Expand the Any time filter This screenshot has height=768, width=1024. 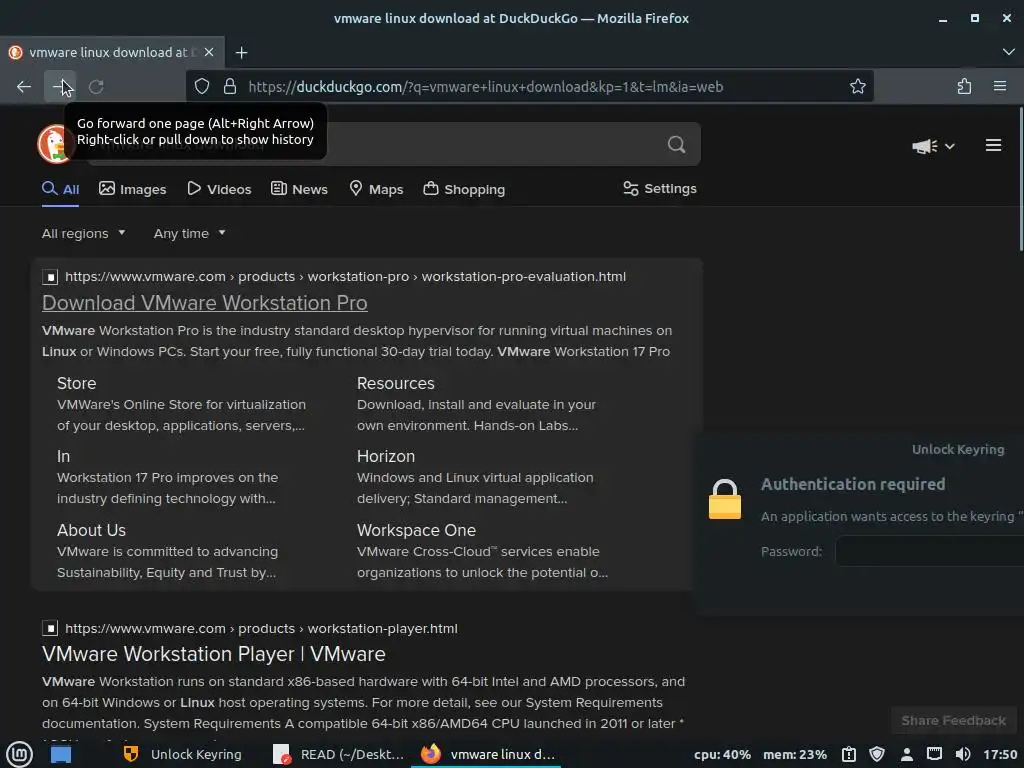189,233
